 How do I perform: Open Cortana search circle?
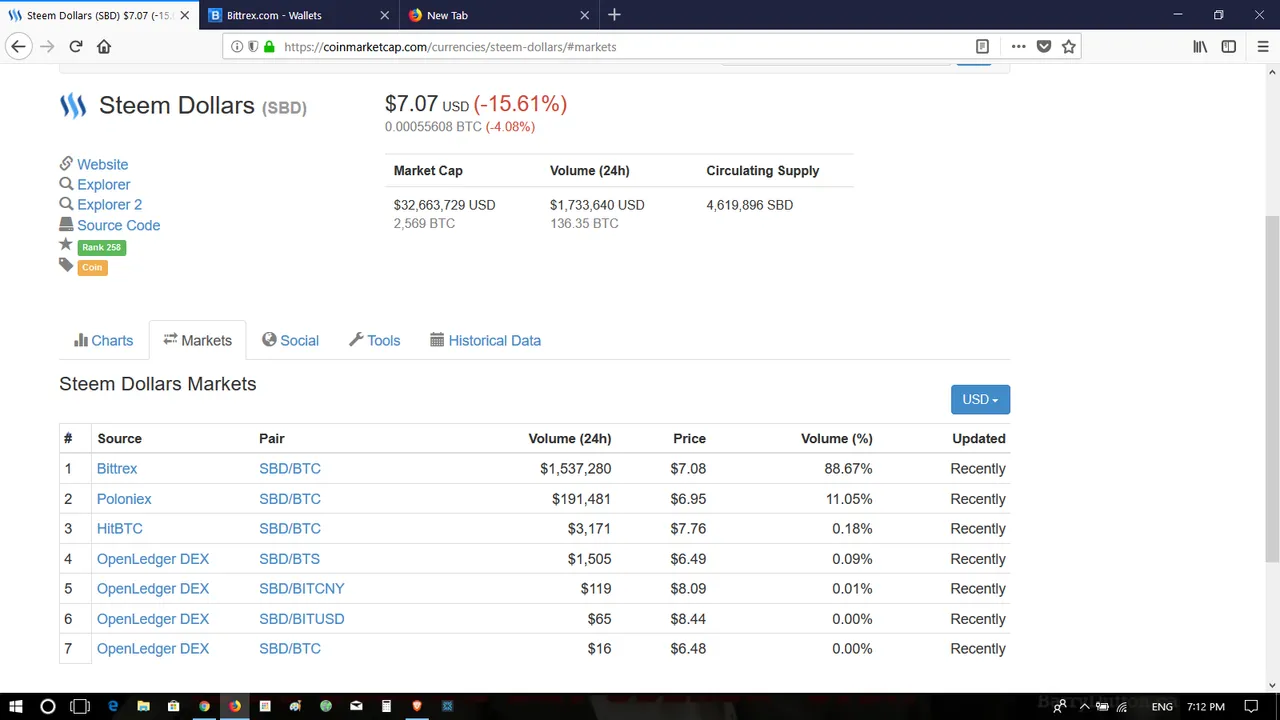(47, 706)
